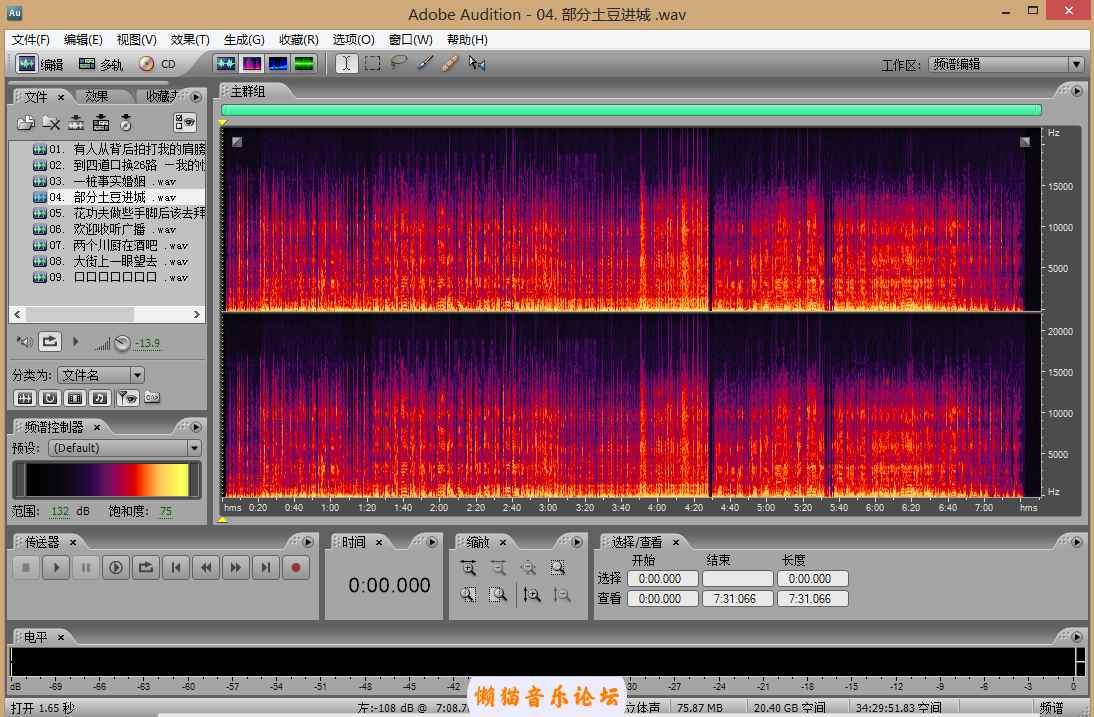Click Go To Beginning transport button
This screenshot has height=717, width=1094.
click(176, 568)
